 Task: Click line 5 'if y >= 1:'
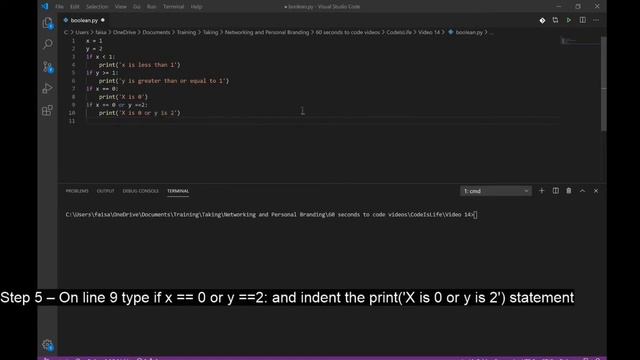click(102, 73)
